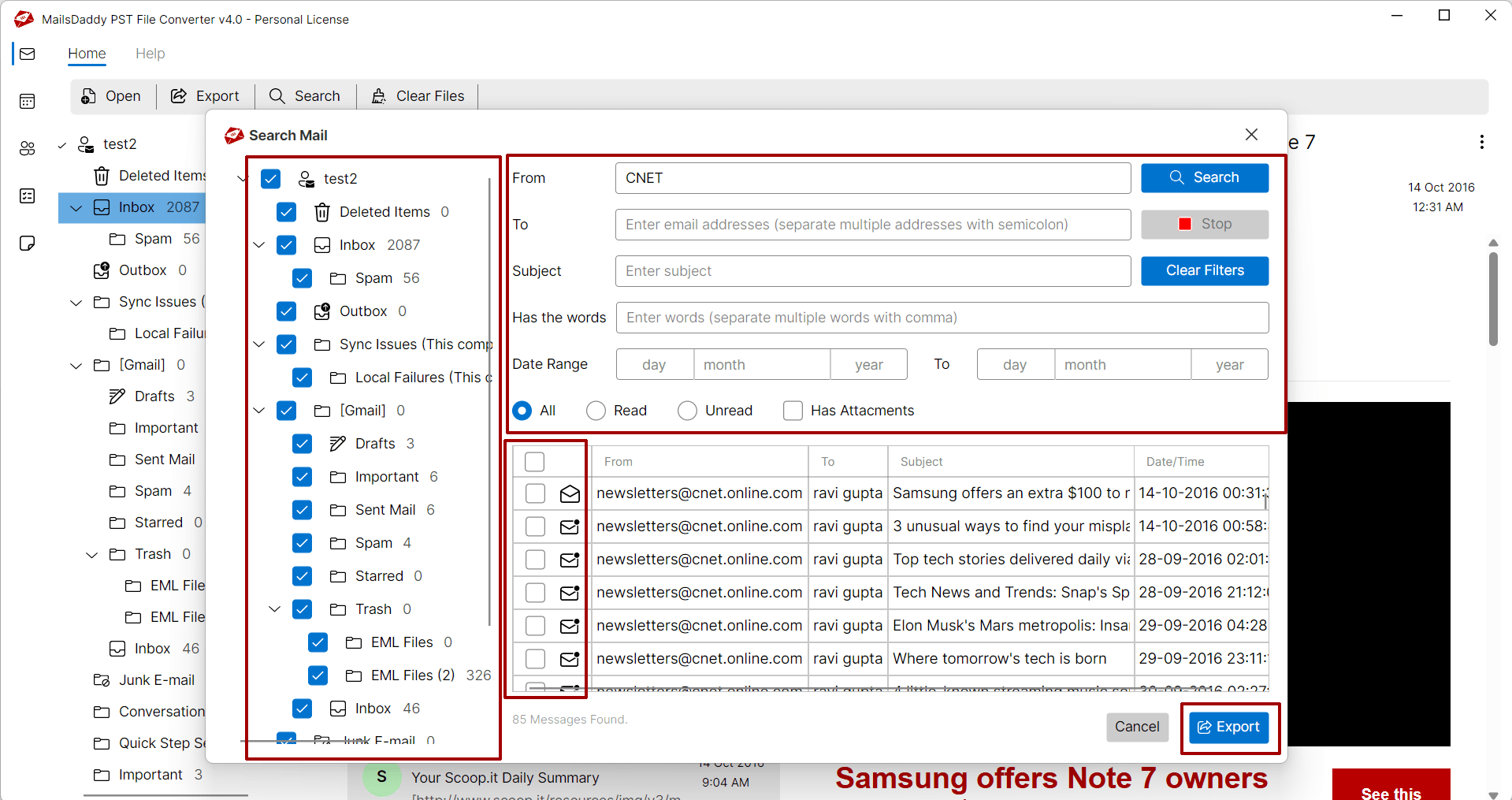Collapse test2 in the main folder tree

(x=62, y=145)
